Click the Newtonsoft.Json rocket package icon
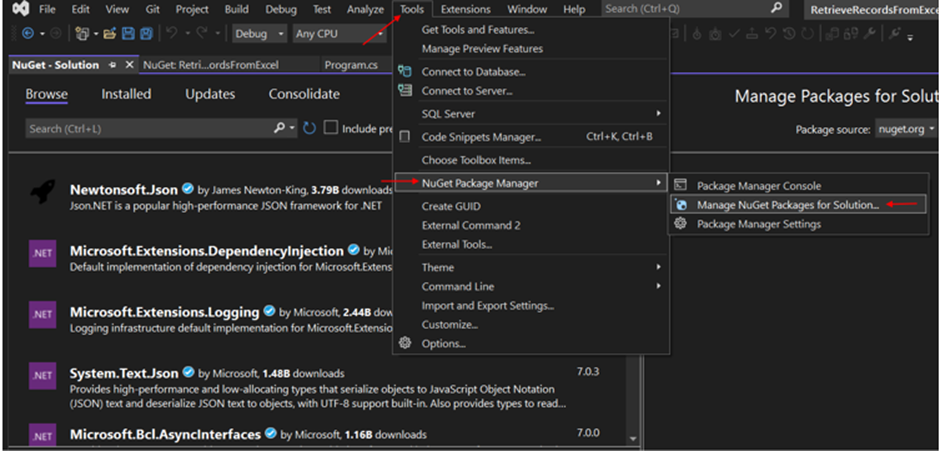 click(x=42, y=191)
